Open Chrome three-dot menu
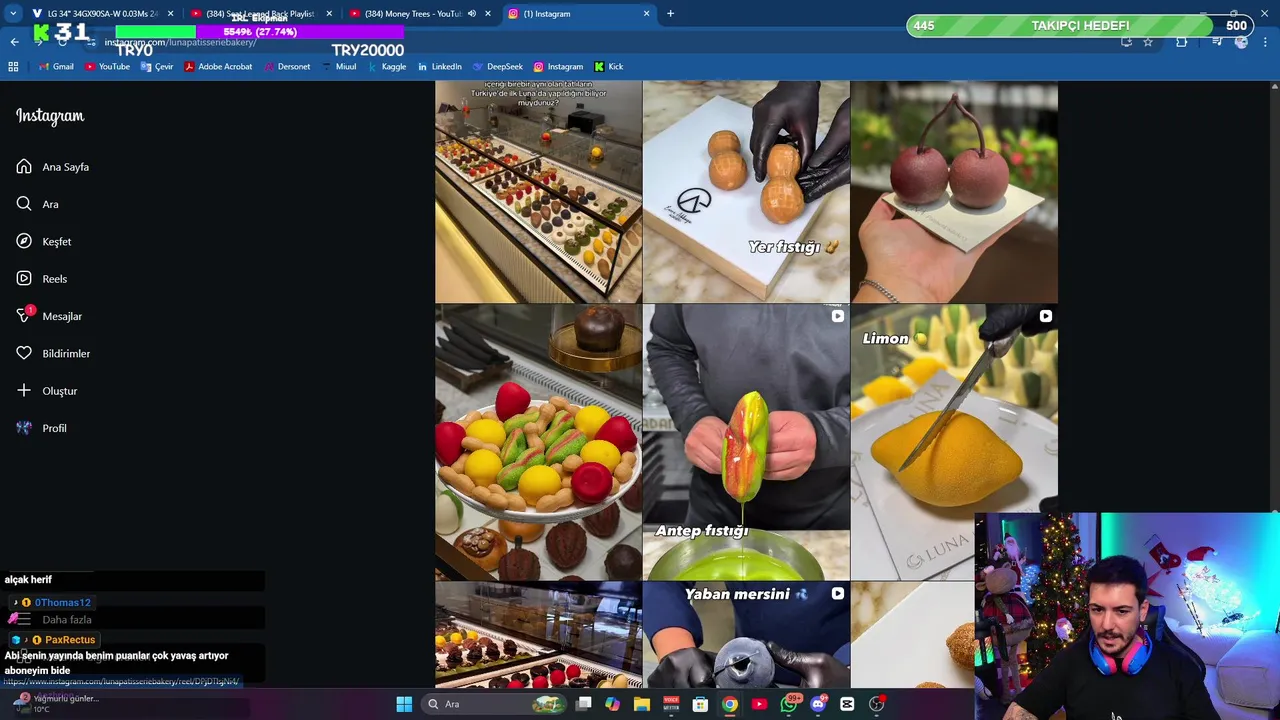This screenshot has height=720, width=1280. click(1265, 42)
